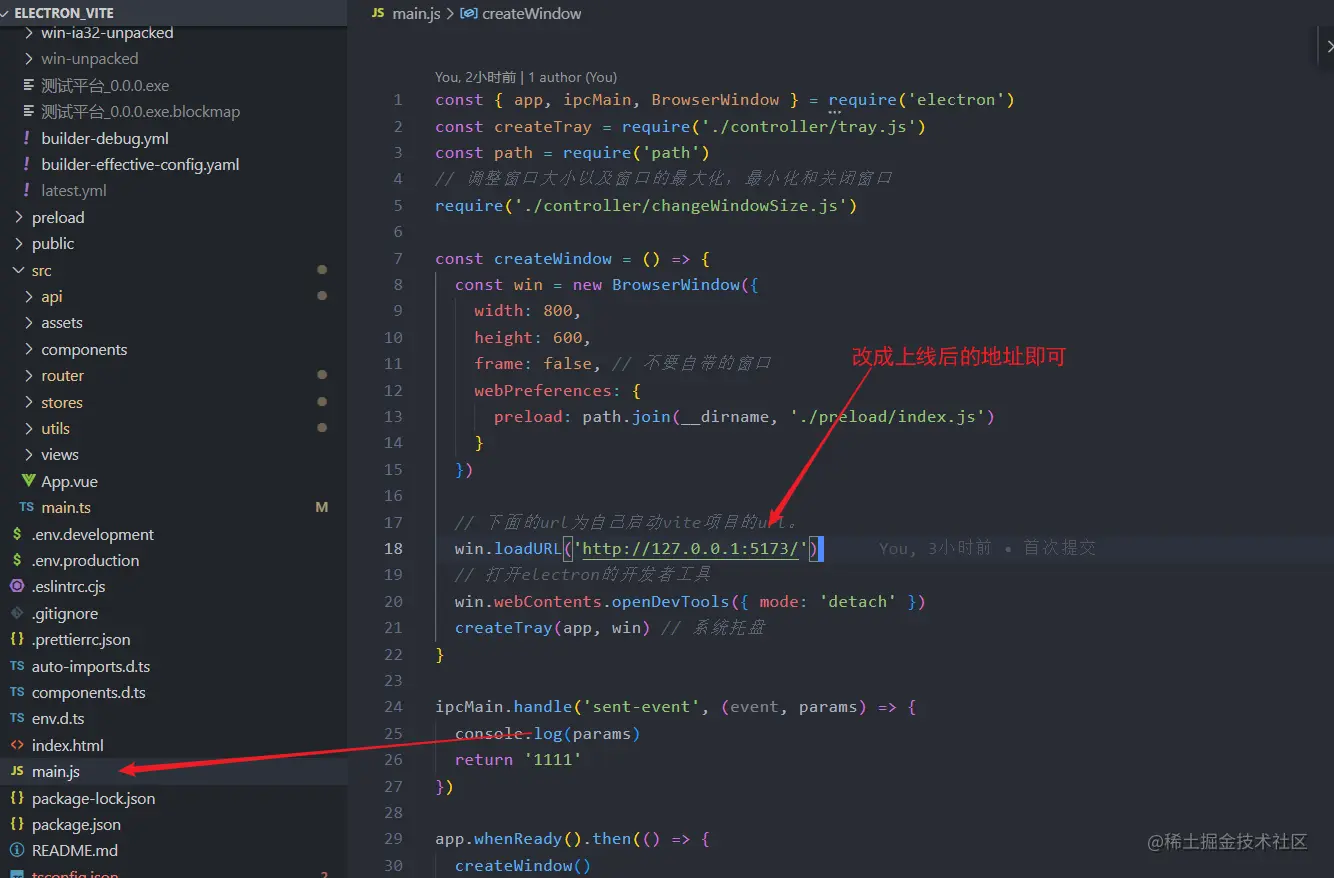
Task: Click the createTray(app, win) call
Action: [553, 627]
